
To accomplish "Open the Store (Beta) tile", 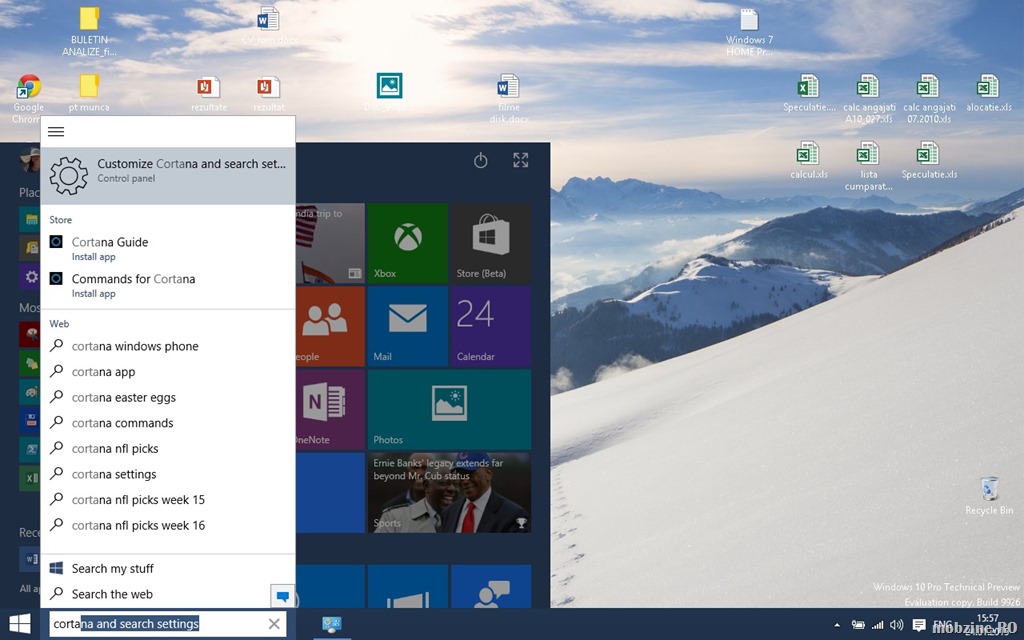I will 490,243.
